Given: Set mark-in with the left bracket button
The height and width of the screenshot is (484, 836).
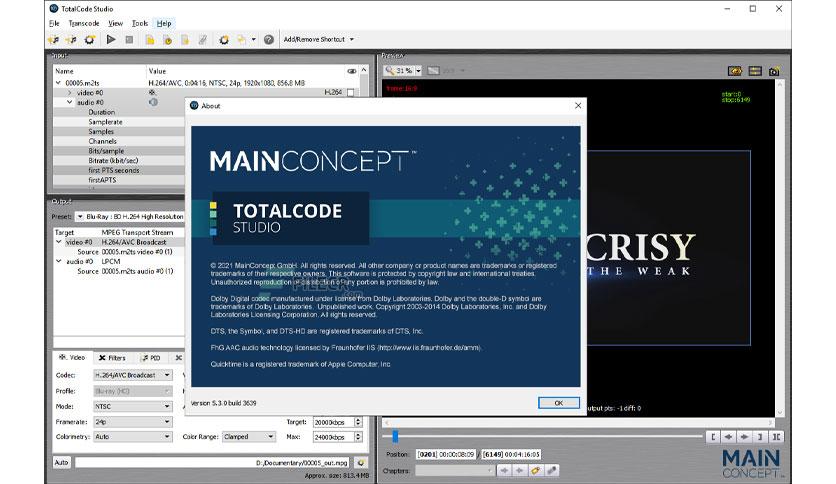Looking at the screenshot, I should (712, 437).
